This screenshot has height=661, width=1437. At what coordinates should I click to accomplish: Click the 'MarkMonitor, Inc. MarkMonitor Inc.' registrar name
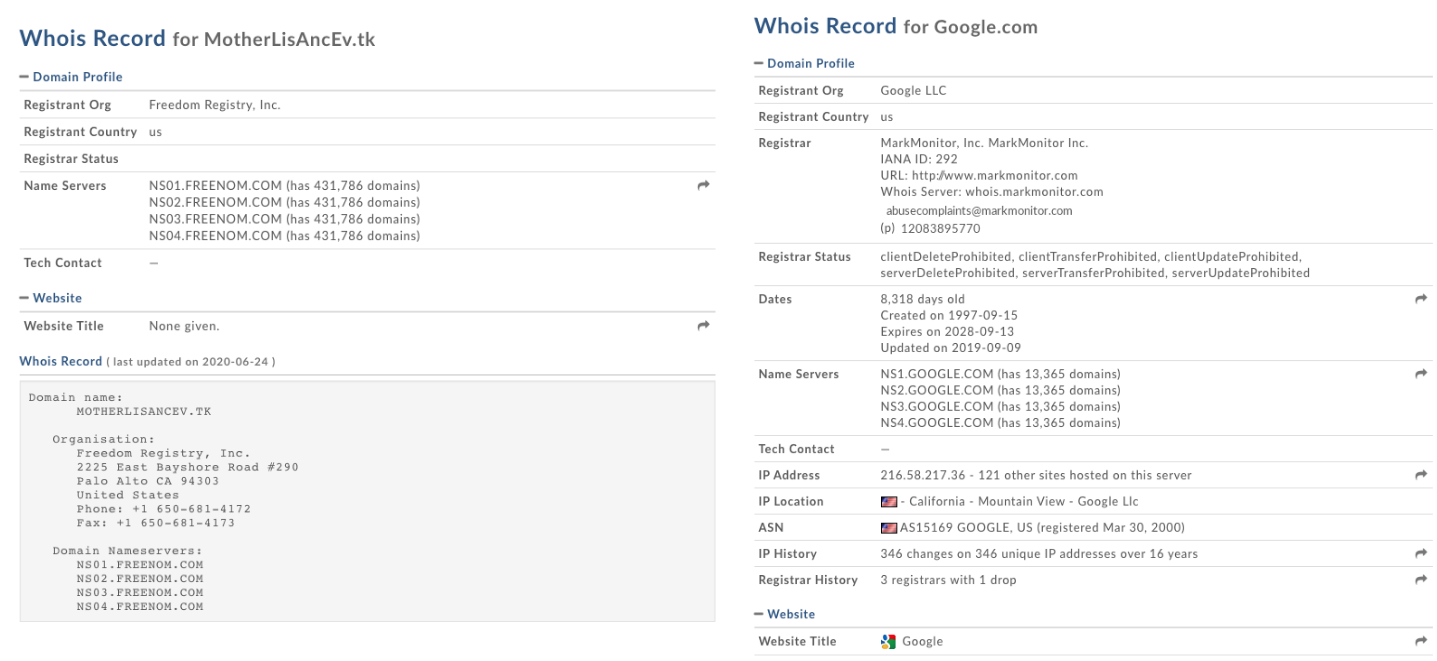984,143
